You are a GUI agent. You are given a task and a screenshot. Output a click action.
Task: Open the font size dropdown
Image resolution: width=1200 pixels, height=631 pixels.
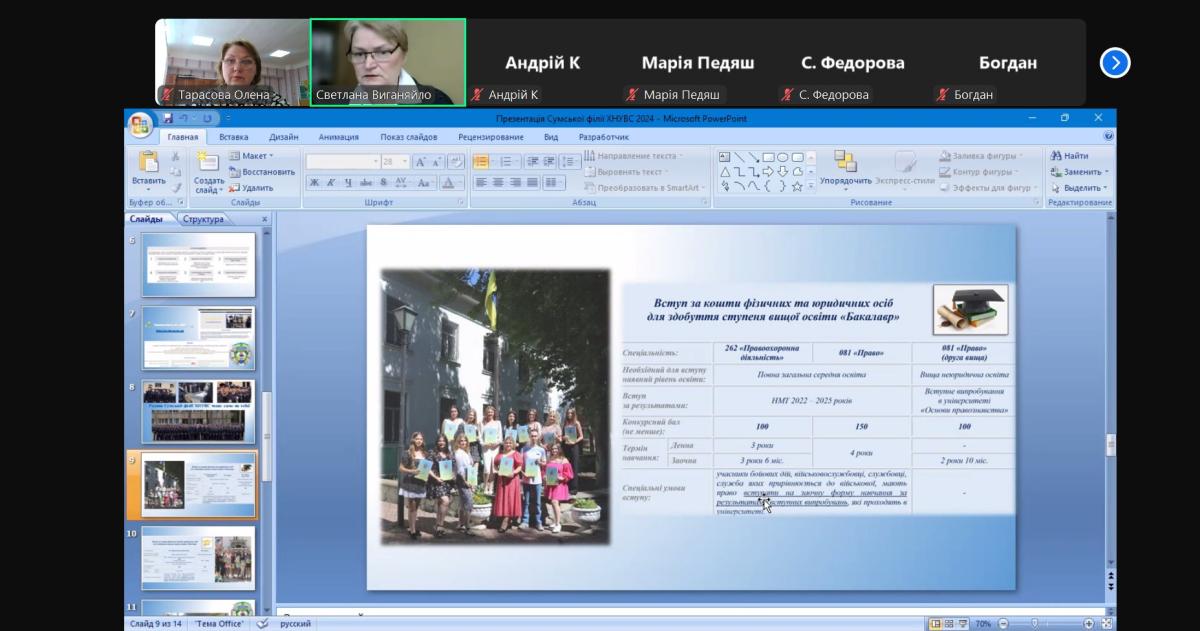[404, 161]
